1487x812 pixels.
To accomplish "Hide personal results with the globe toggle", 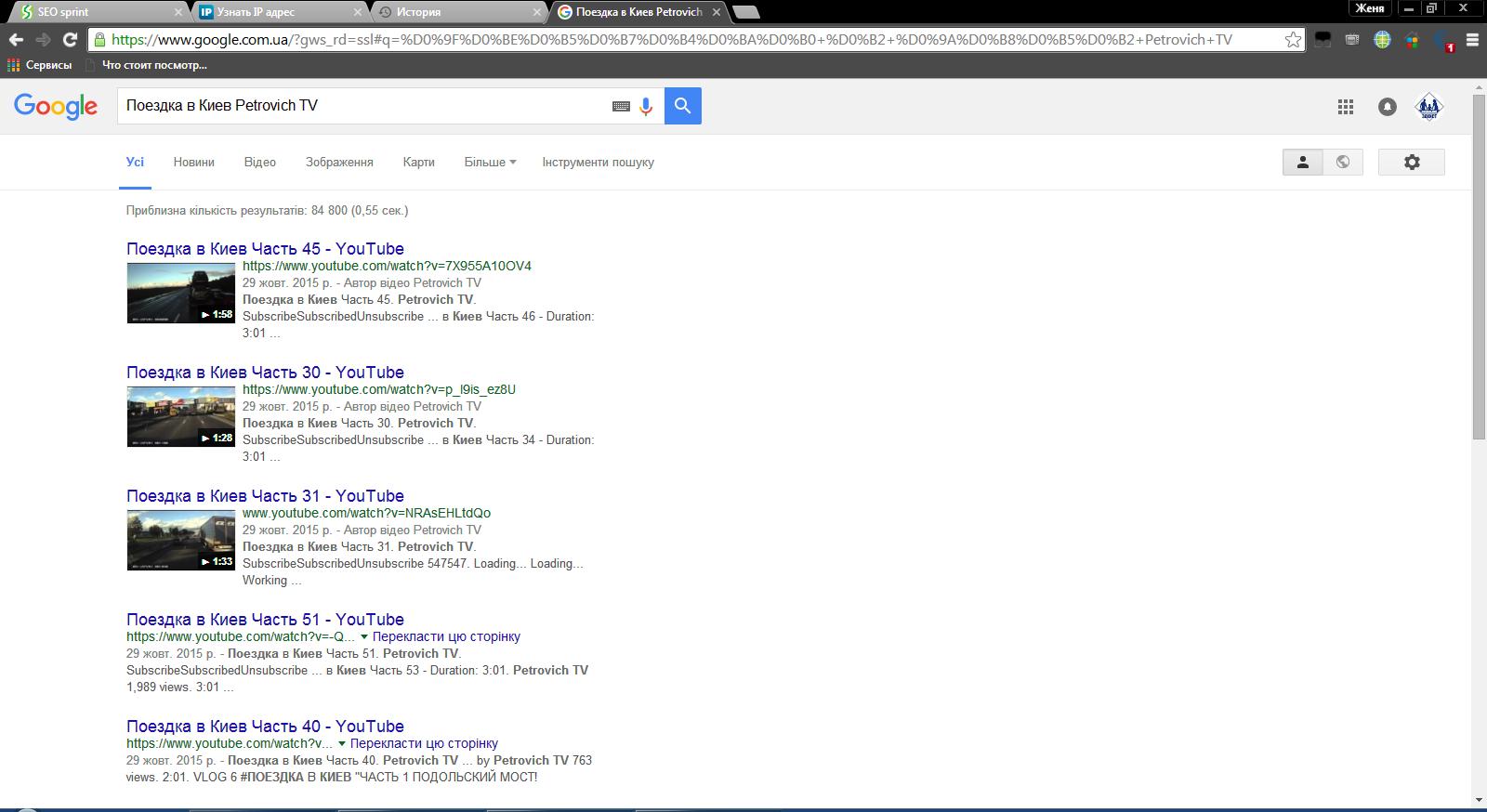I will point(1343,162).
